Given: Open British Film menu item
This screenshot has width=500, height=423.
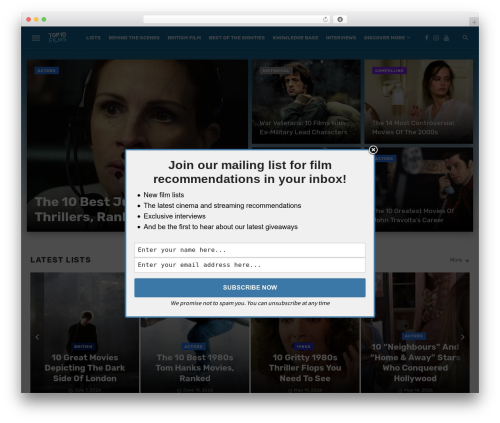Looking at the screenshot, I should (184, 38).
